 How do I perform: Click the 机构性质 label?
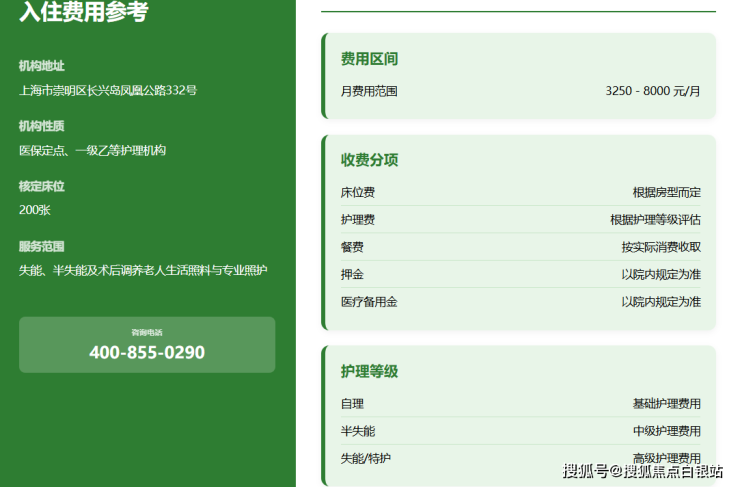42,126
